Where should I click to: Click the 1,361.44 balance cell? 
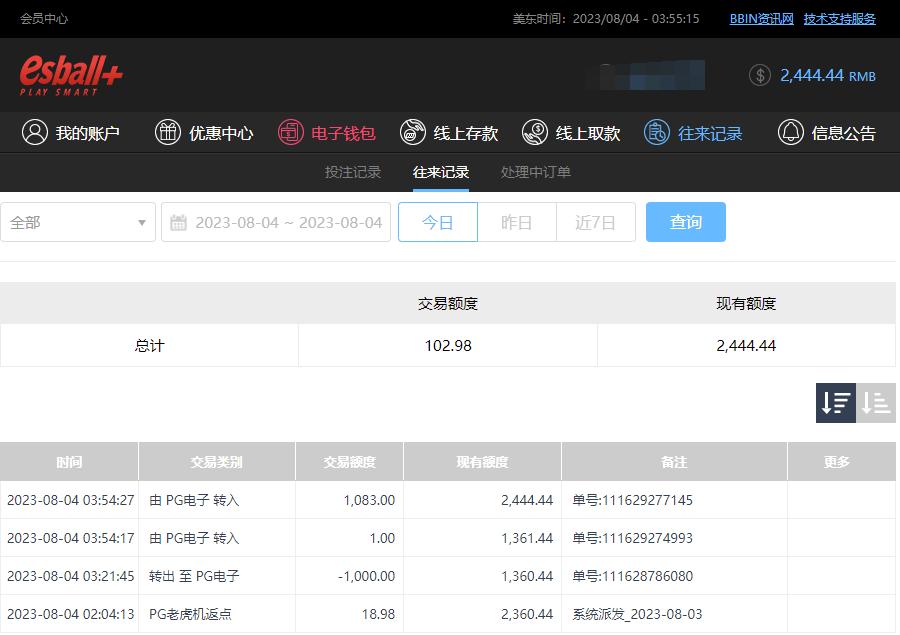527,538
